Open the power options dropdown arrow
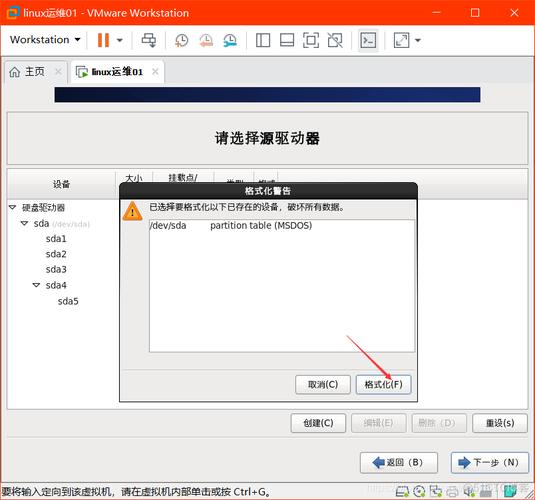 [x=120, y=40]
